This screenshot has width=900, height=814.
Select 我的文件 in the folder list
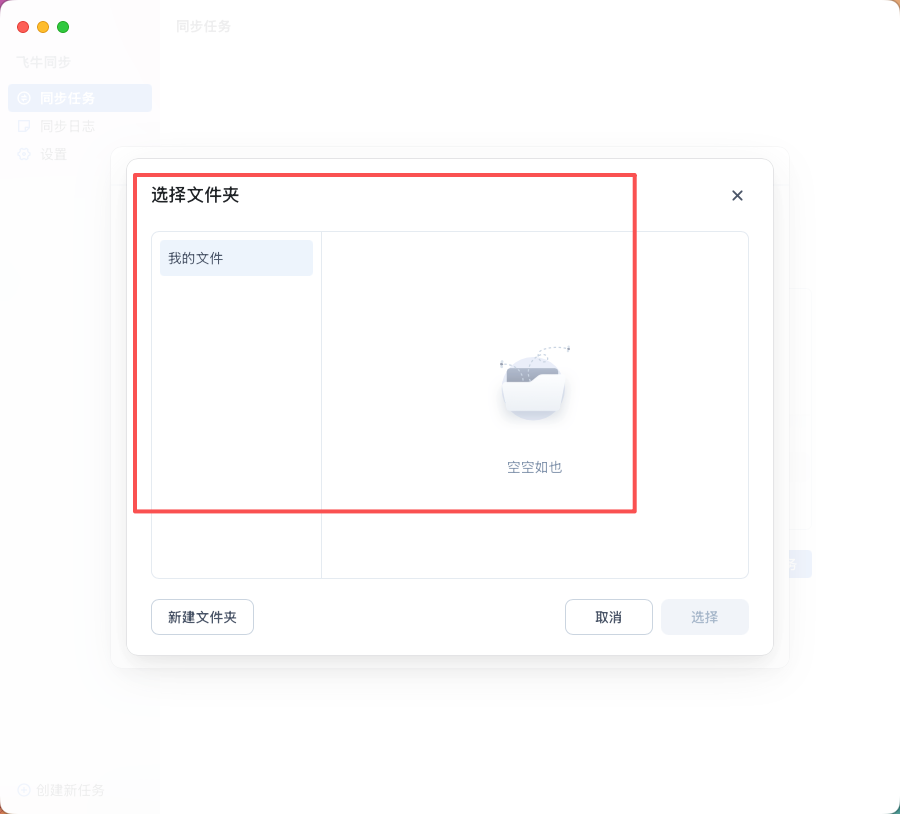click(x=236, y=258)
